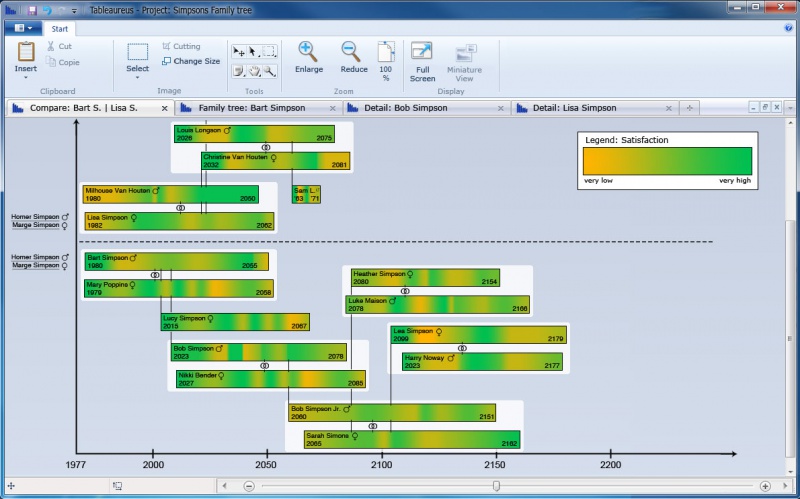This screenshot has width=800, height=499.
Task: Cut the selection with the scissors icon
Action: 59,46
